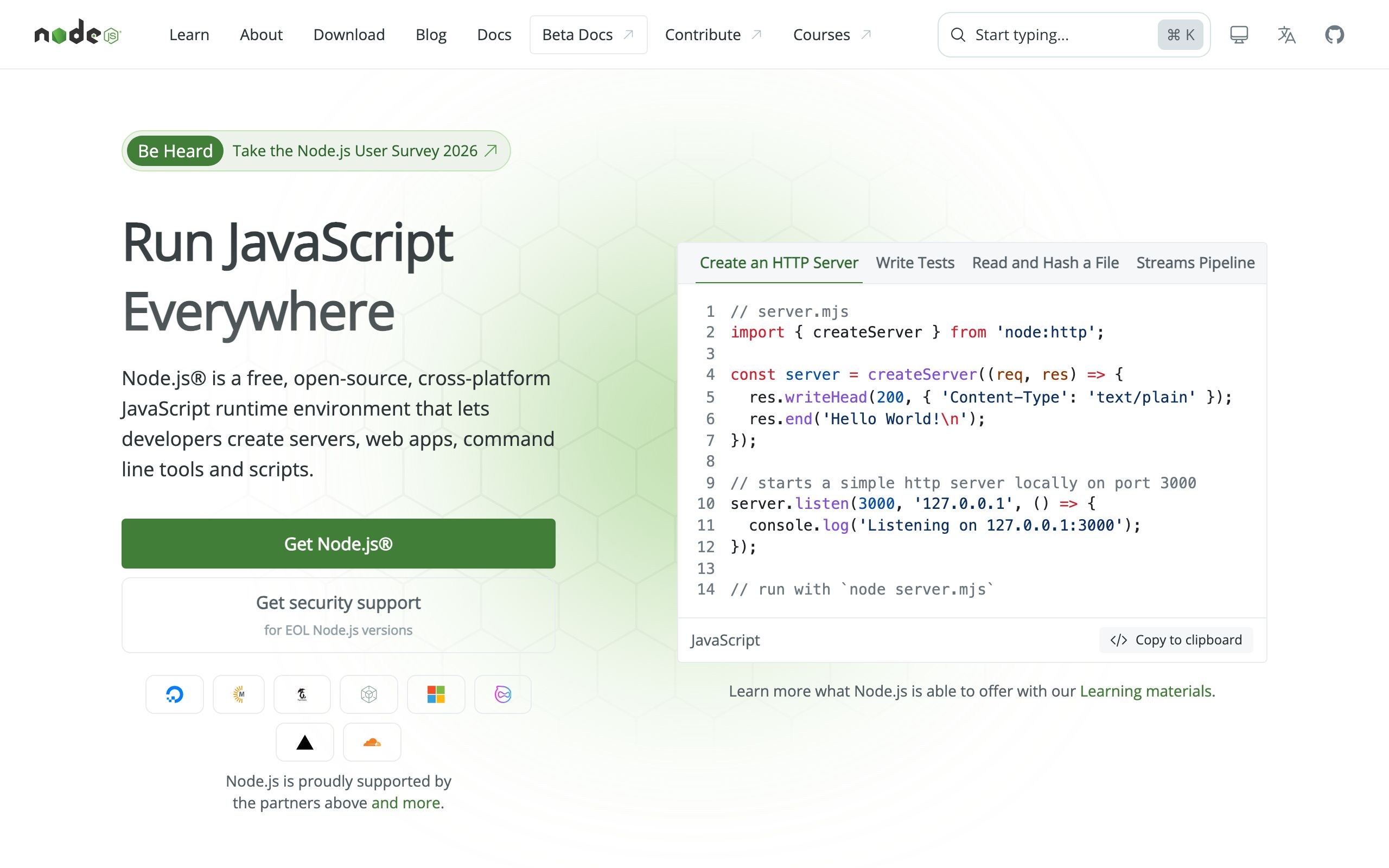This screenshot has height=868, width=1389.
Task: Open the Vercel triangle partner logo
Action: pyautogui.click(x=305, y=742)
